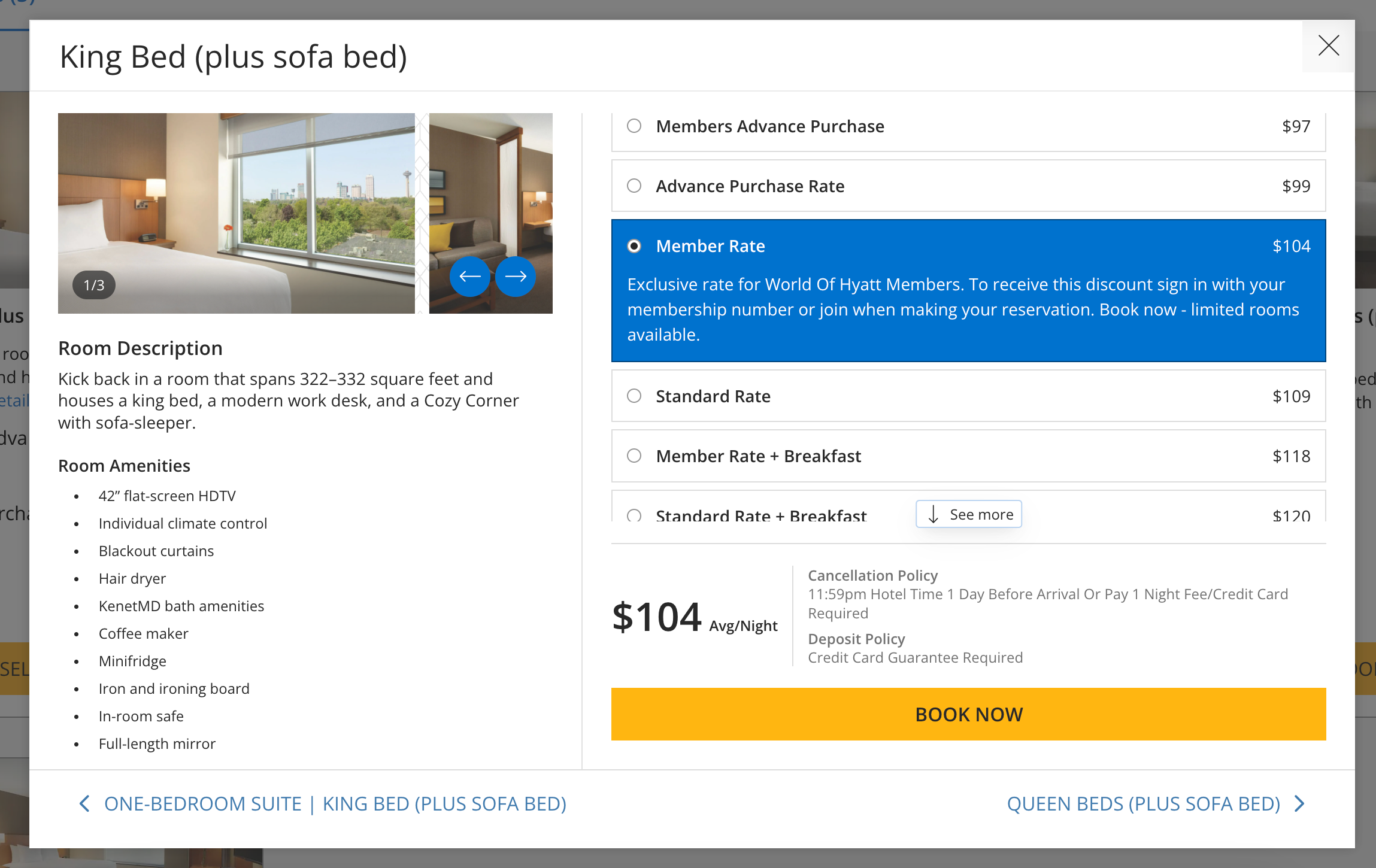Click the 1/3 photo counter badge
This screenshot has width=1376, height=868.
pyautogui.click(x=94, y=285)
